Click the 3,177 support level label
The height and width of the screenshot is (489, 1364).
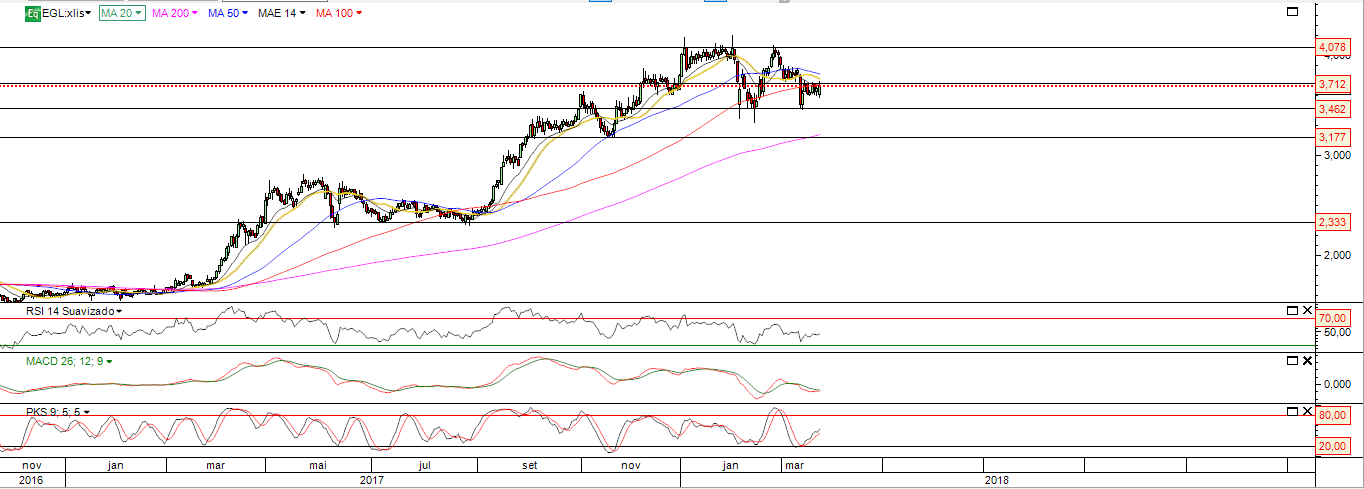(1331, 137)
